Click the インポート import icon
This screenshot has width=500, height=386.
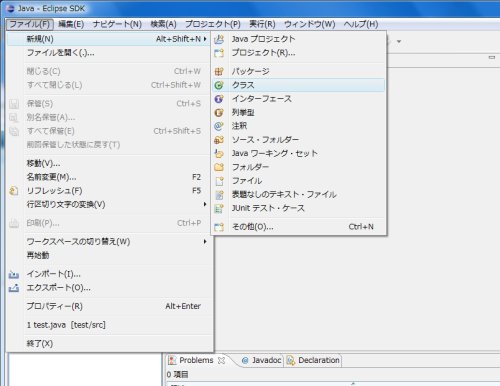[14, 274]
